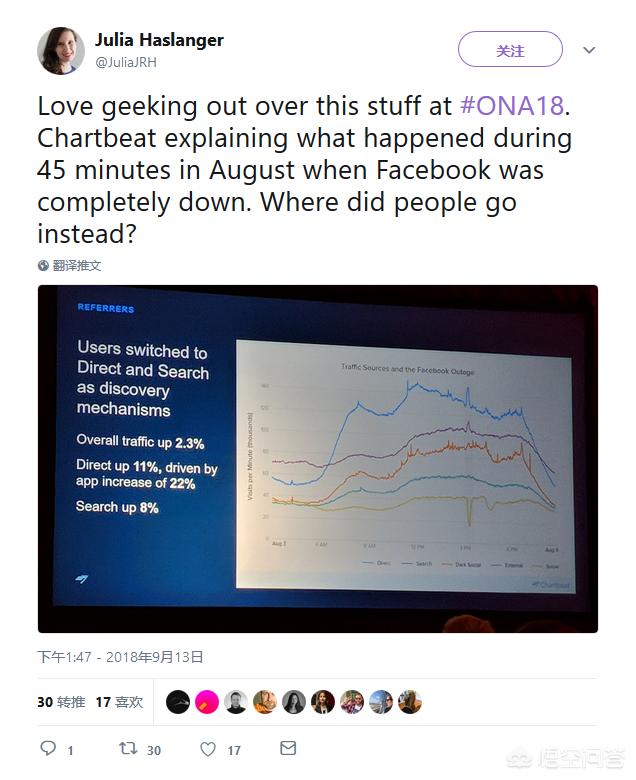The height and width of the screenshot is (780, 636).
Task: Click the reply speech bubble icon
Action: coord(48,748)
